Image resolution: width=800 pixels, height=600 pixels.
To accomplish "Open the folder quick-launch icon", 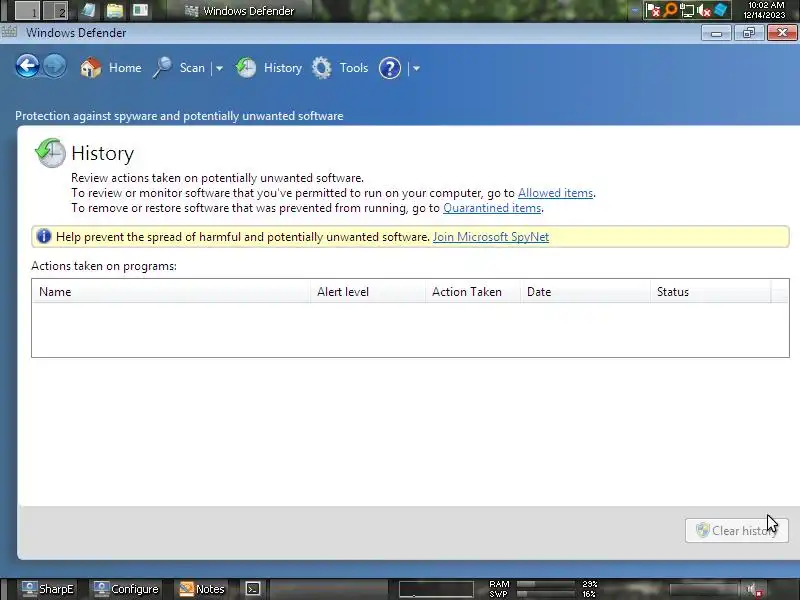I will 115,10.
